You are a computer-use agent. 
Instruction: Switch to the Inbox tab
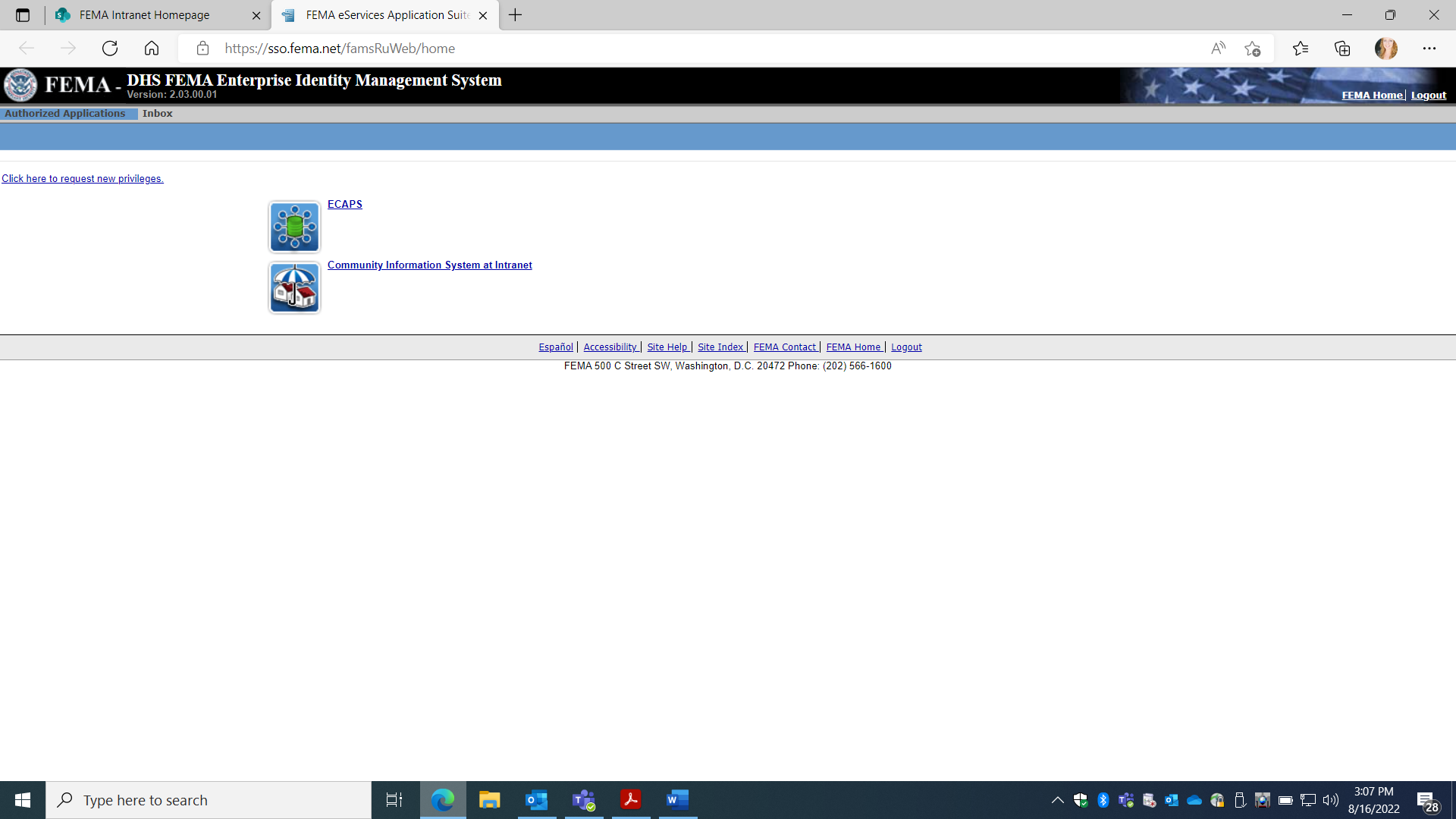click(157, 114)
